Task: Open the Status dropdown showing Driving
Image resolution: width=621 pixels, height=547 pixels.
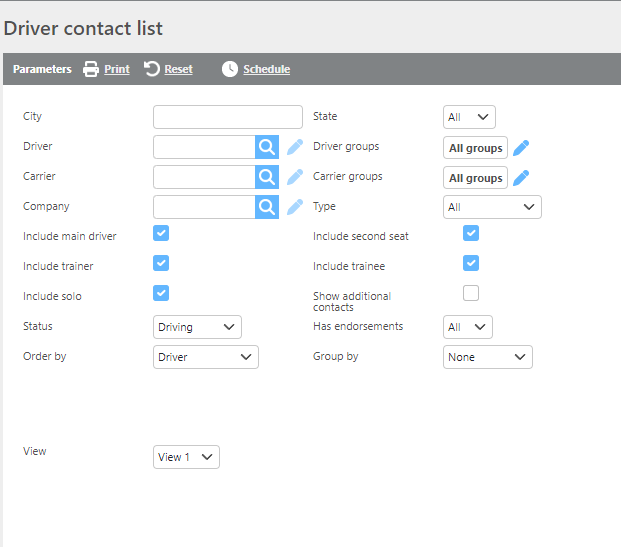Action: click(197, 327)
